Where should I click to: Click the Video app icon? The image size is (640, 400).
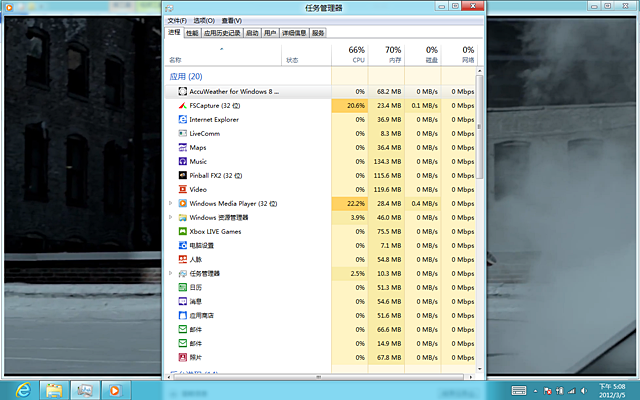tap(182, 189)
